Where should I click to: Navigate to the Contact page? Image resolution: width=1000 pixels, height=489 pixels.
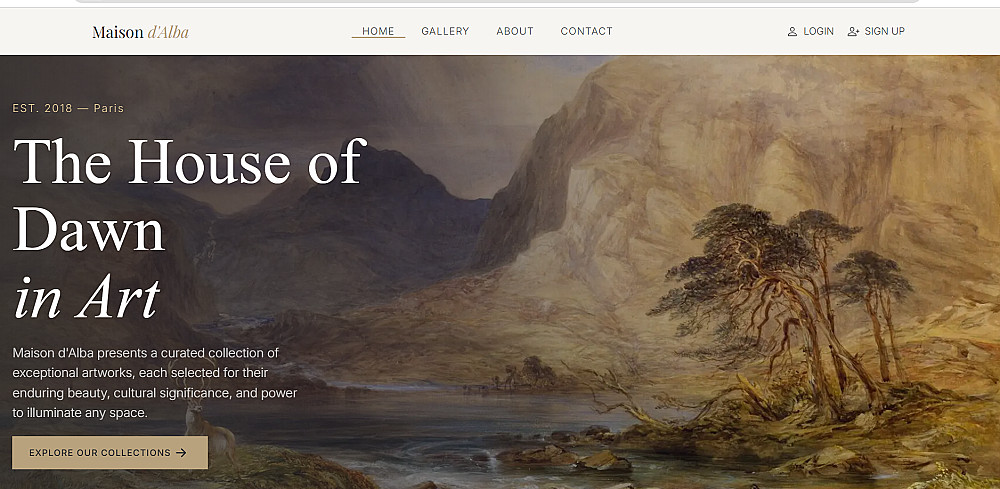586,31
